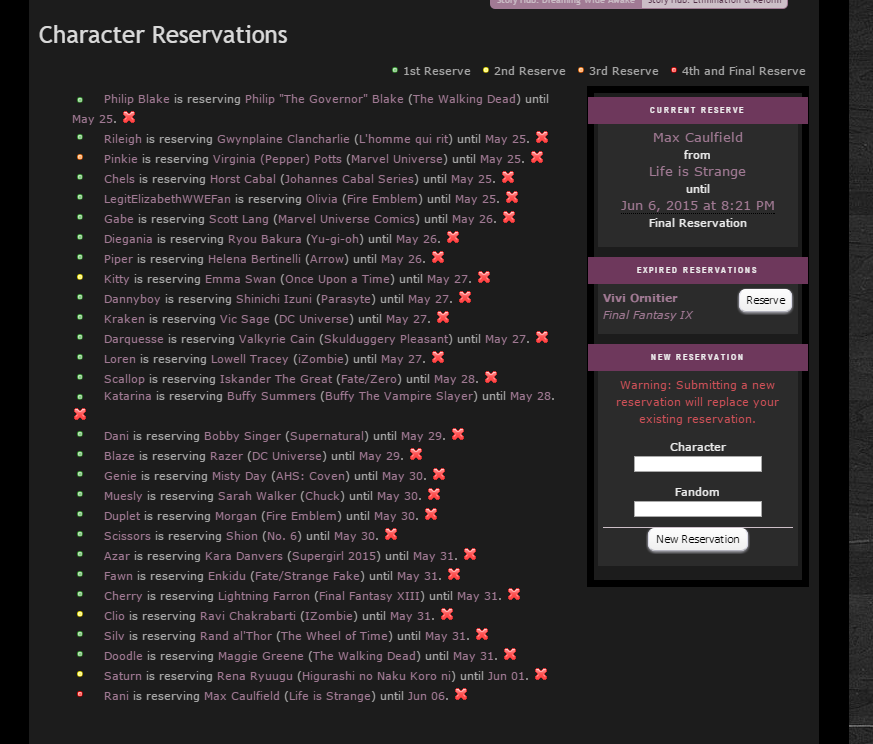Delete Rani's Max Caulfield reservation

point(461,695)
